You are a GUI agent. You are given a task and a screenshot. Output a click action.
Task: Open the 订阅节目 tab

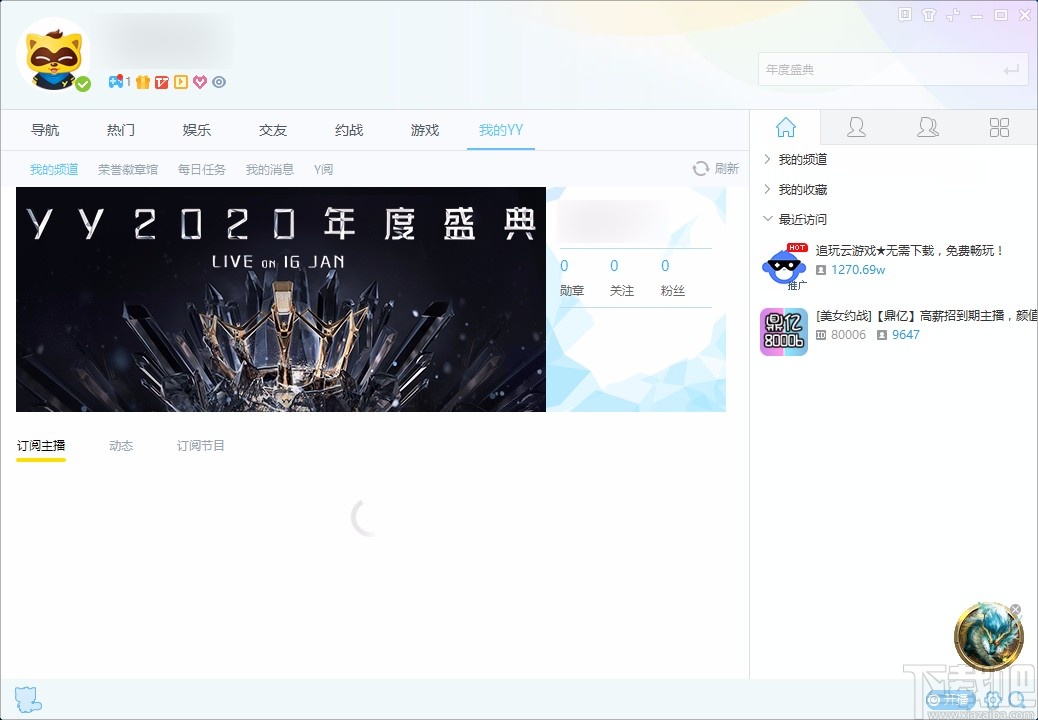tap(201, 445)
